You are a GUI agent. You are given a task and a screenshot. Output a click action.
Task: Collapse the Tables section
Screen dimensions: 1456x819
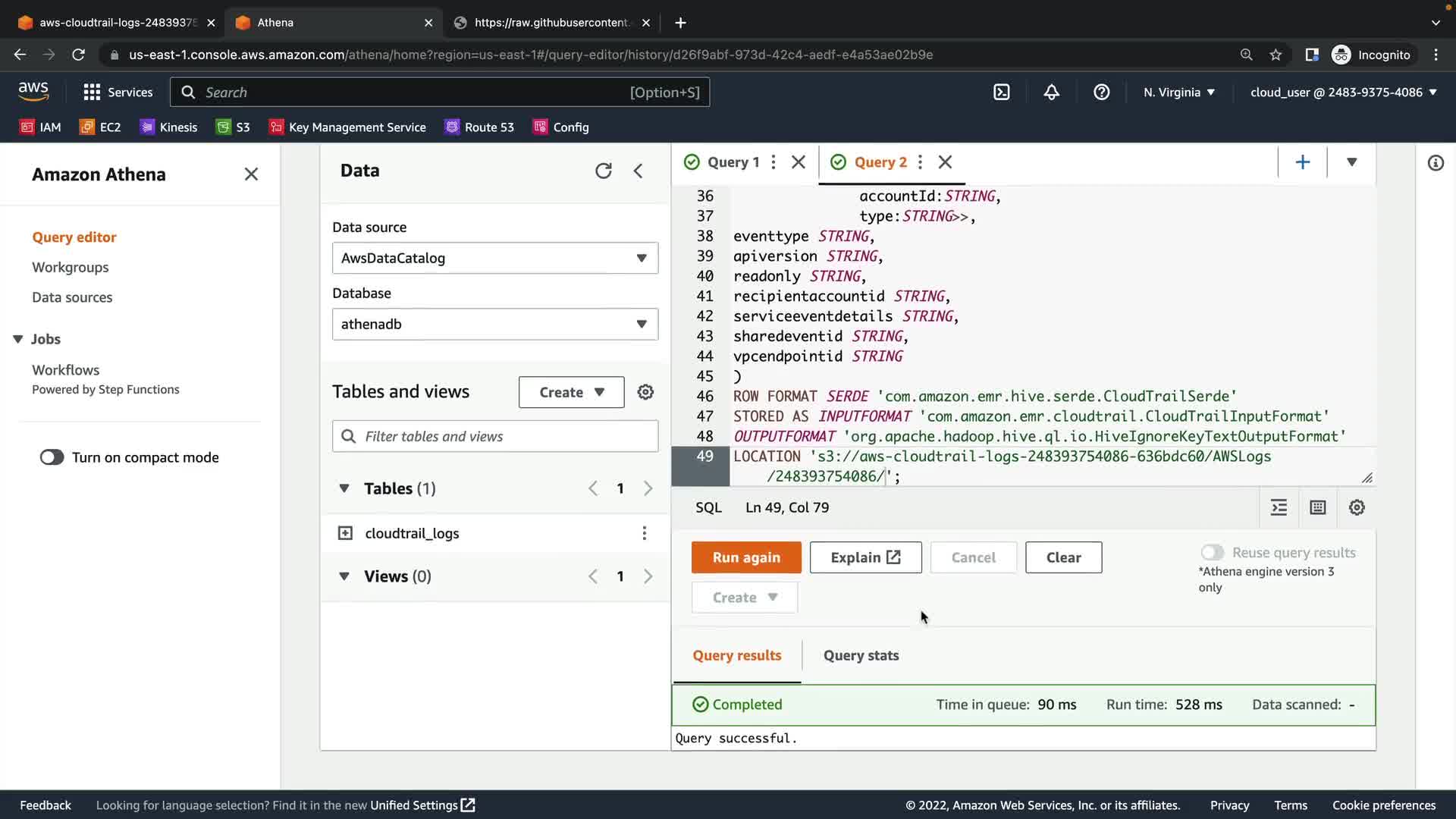tap(344, 488)
